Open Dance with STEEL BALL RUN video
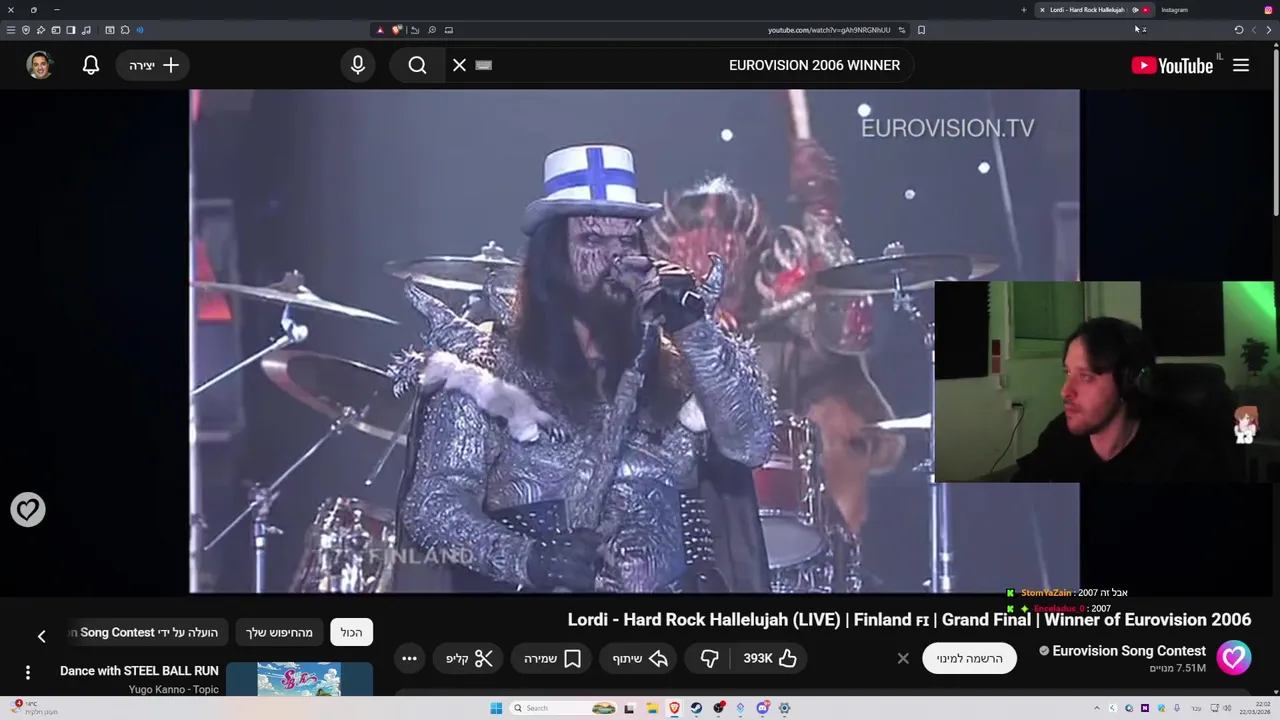This screenshot has width=1280, height=720. click(139, 670)
